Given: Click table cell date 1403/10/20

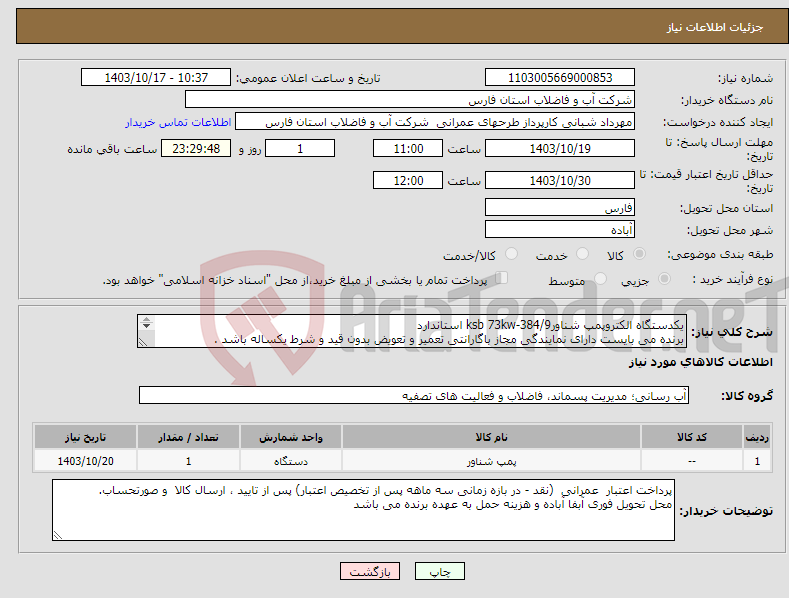Looking at the screenshot, I should (86, 461).
